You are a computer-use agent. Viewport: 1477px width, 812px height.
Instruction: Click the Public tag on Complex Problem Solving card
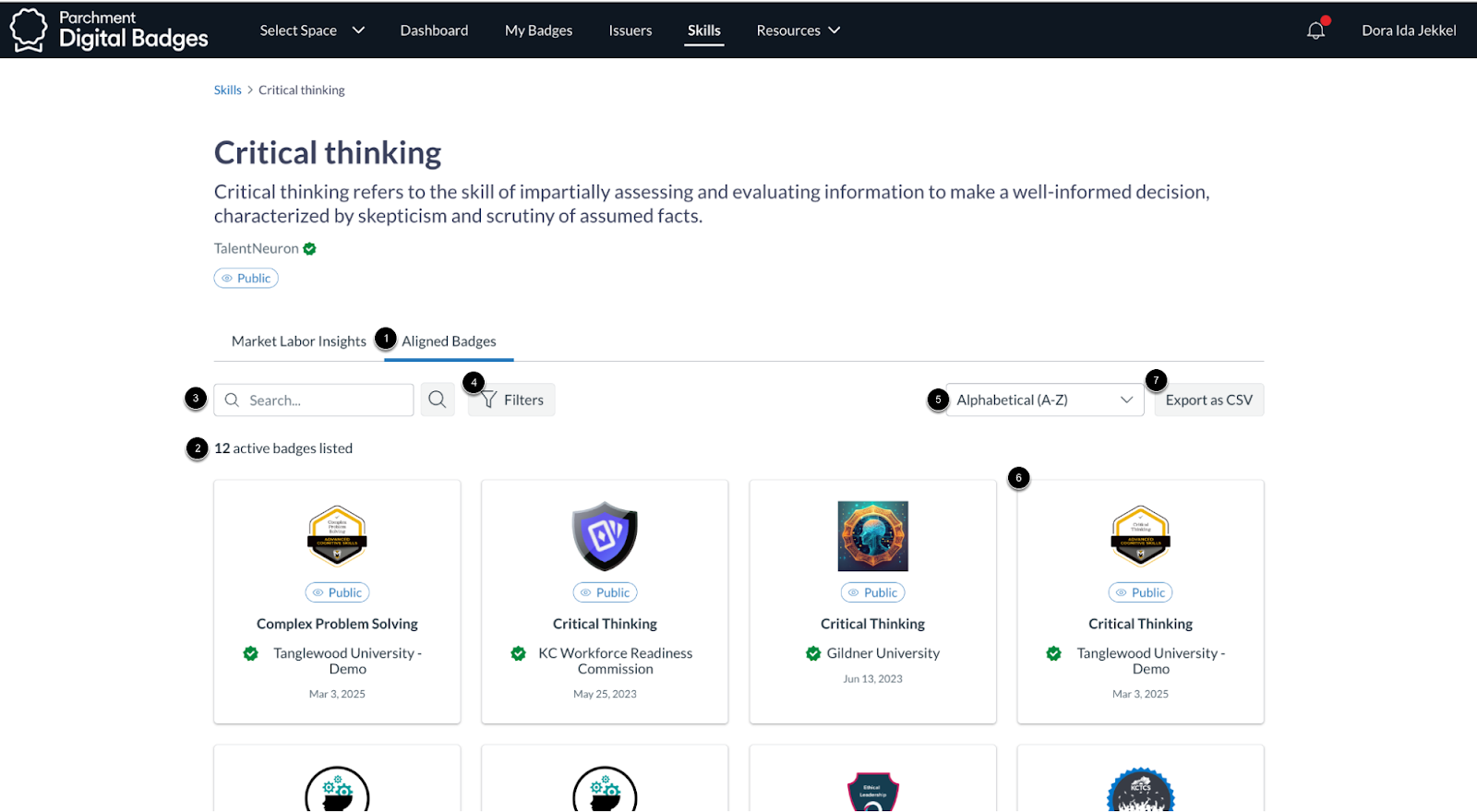coord(337,592)
